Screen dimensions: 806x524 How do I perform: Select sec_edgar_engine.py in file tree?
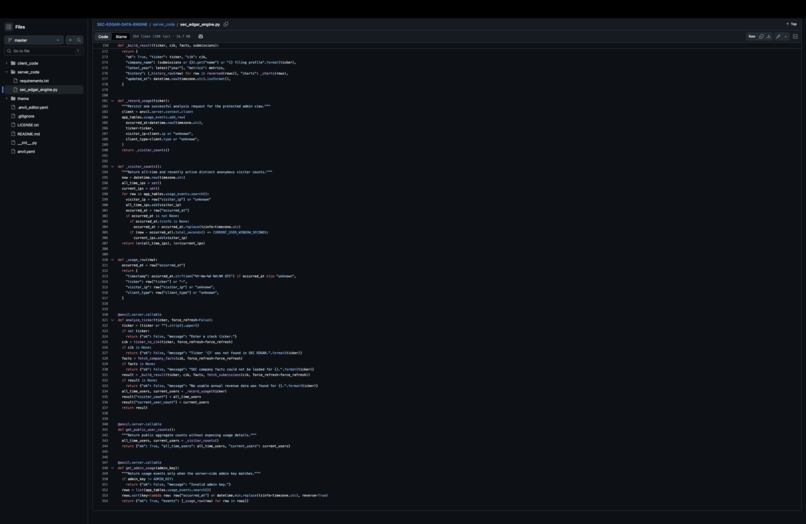pos(39,89)
